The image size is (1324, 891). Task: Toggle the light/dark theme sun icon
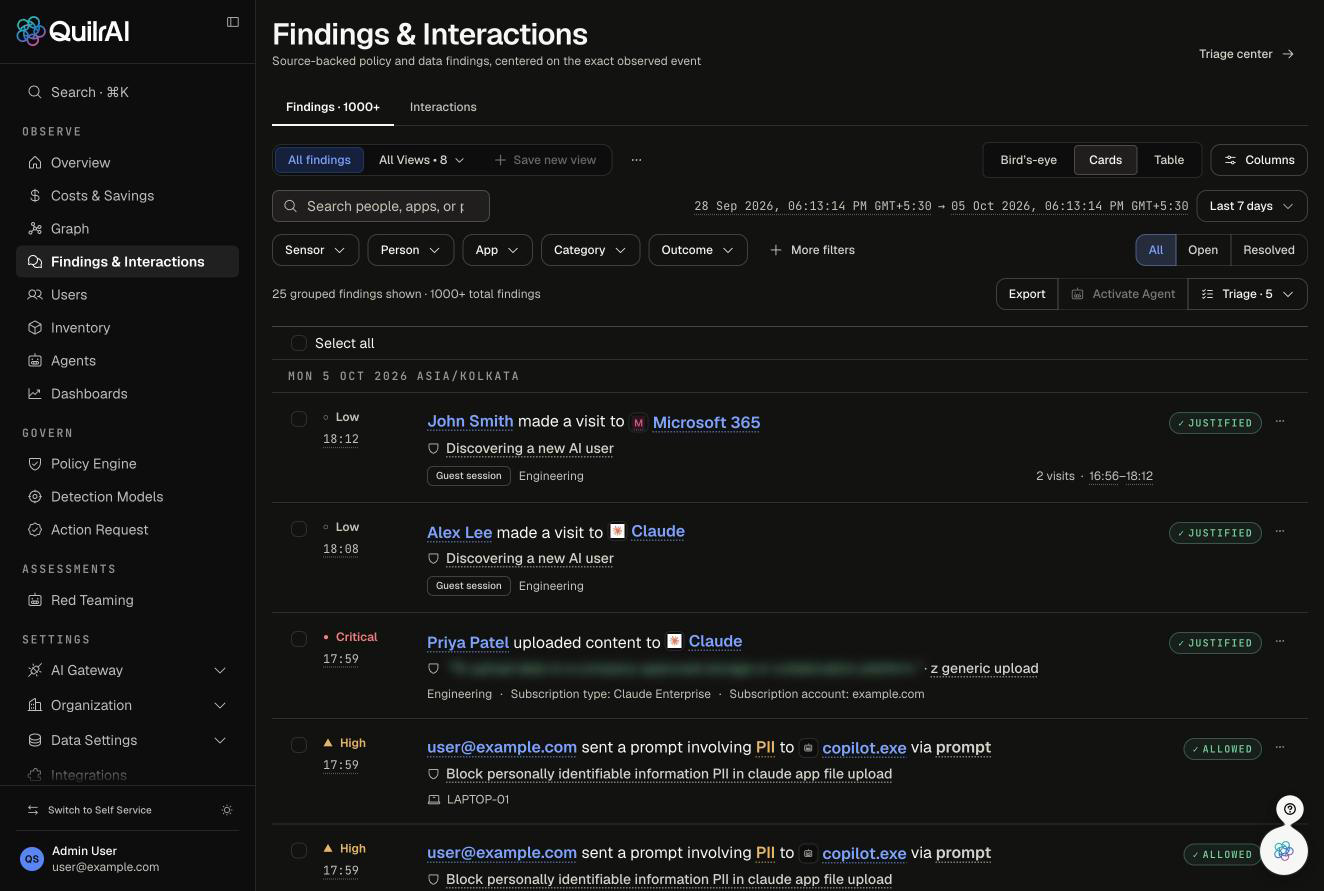(227, 810)
